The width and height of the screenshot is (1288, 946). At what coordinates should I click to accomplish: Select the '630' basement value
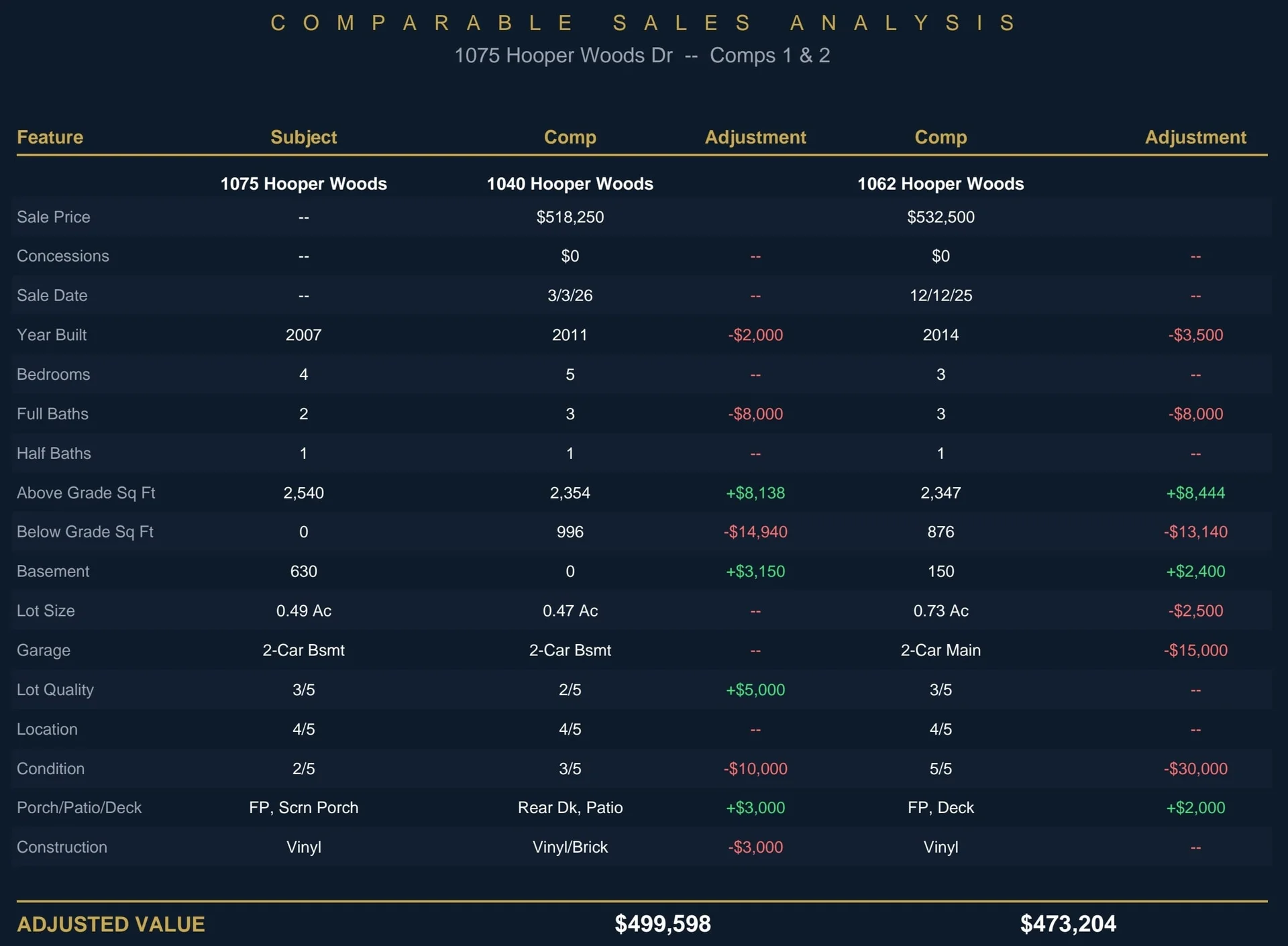coord(303,572)
